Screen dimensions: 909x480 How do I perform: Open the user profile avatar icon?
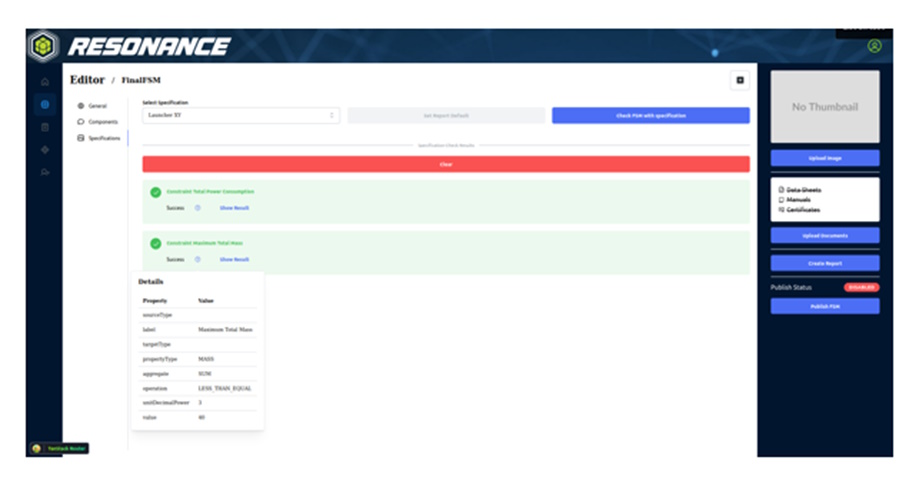[874, 46]
